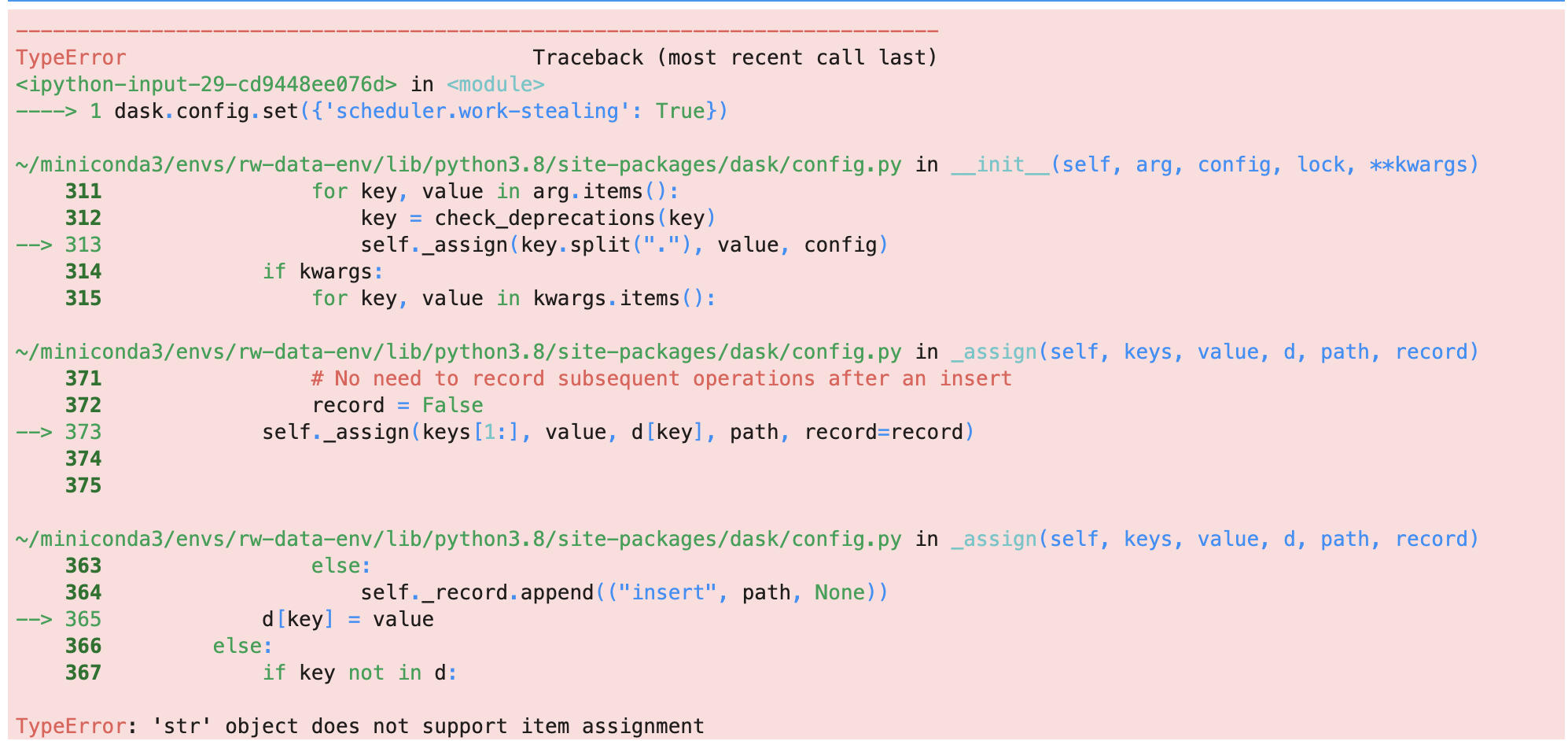Click line 363 'else:'
The image size is (1568, 741).
[341, 566]
